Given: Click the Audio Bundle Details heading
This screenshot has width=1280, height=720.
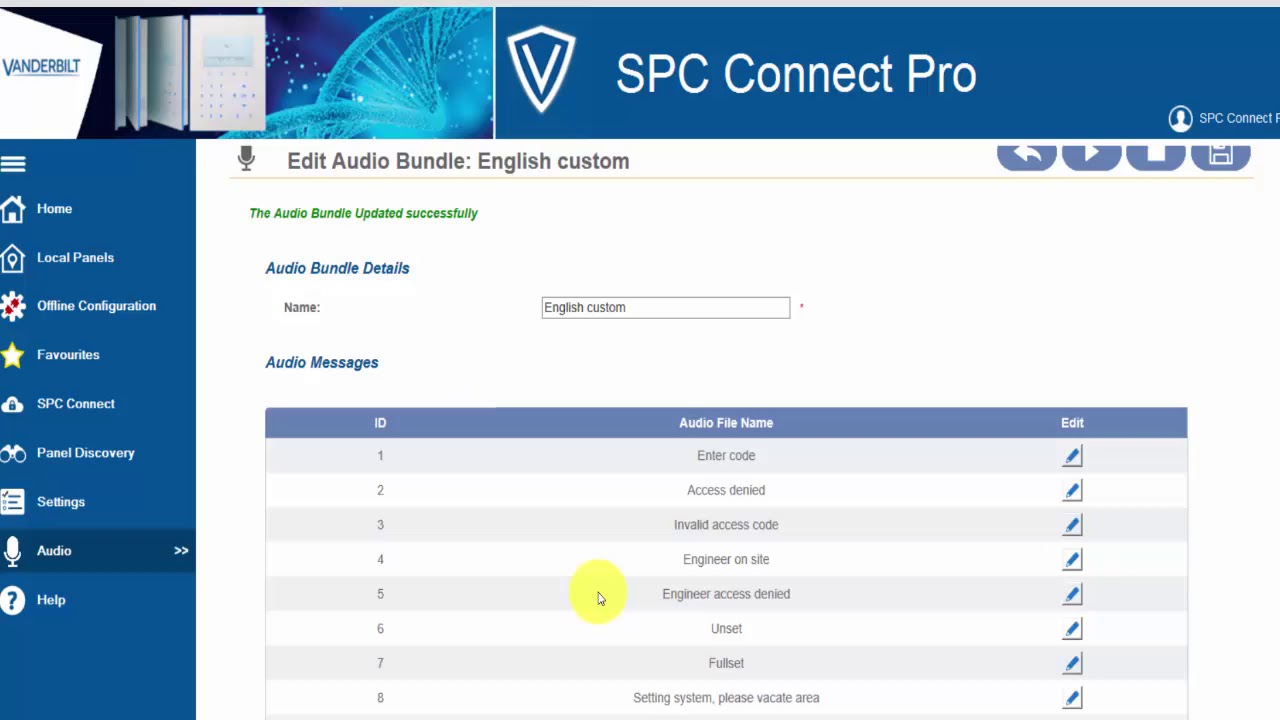Looking at the screenshot, I should pos(337,268).
